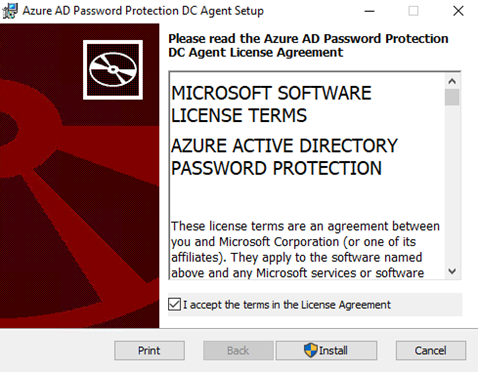Click the 'I accept the terms in the License Agreement' label
This screenshot has height=372, width=478.
click(x=287, y=305)
